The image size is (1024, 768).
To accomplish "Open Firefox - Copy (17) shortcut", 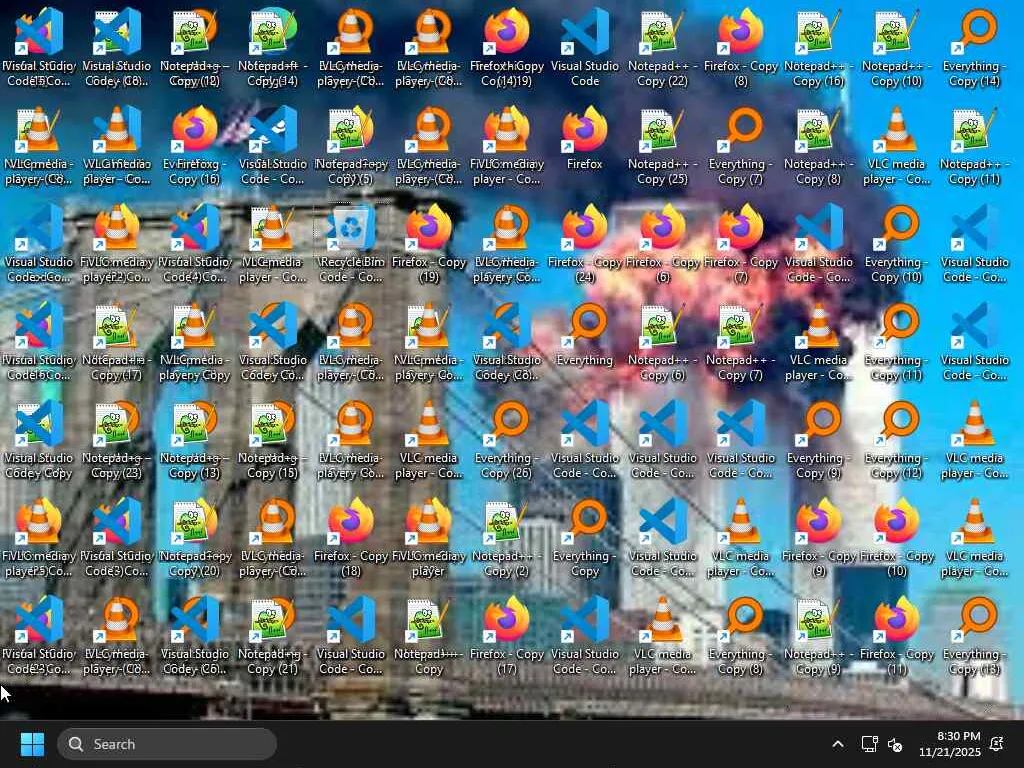I will point(506,635).
